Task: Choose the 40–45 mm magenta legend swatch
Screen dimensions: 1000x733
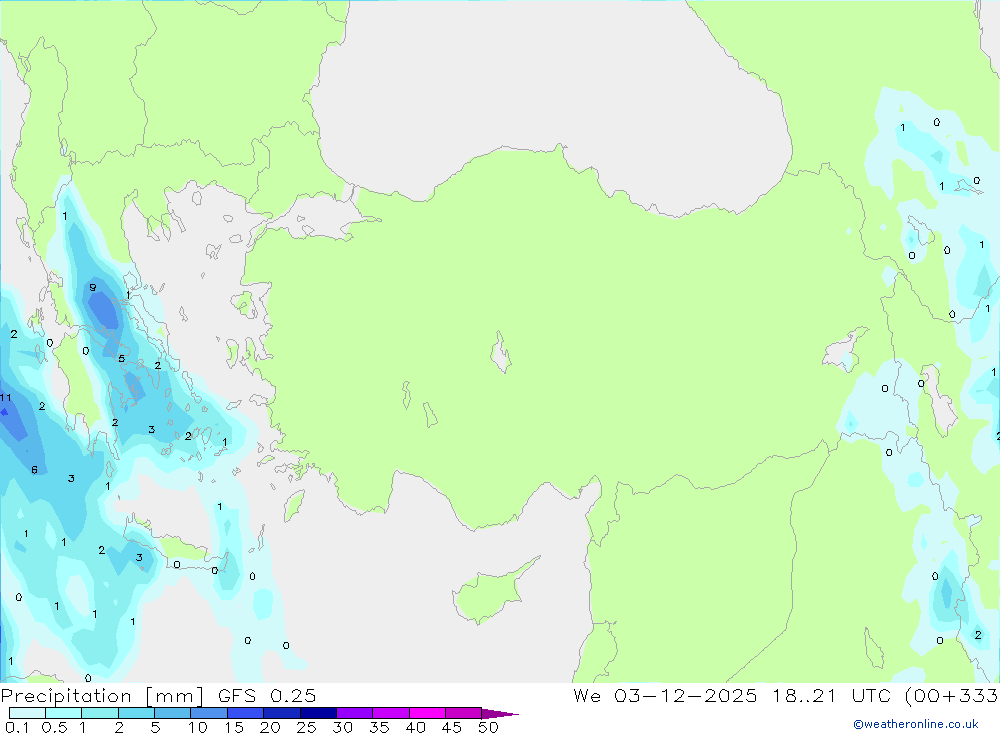Action: click(427, 713)
